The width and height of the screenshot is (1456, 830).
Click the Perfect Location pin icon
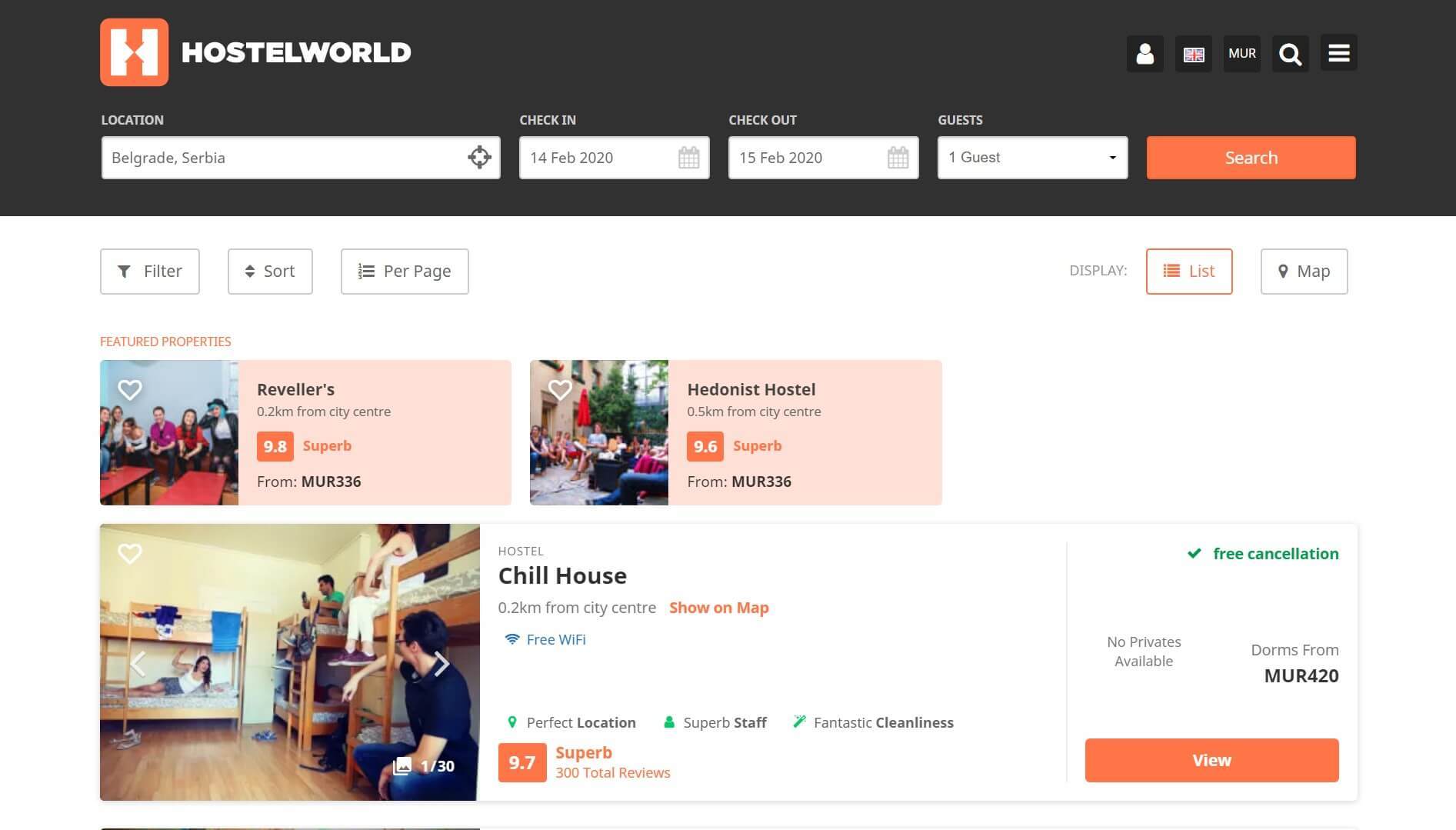coord(512,722)
